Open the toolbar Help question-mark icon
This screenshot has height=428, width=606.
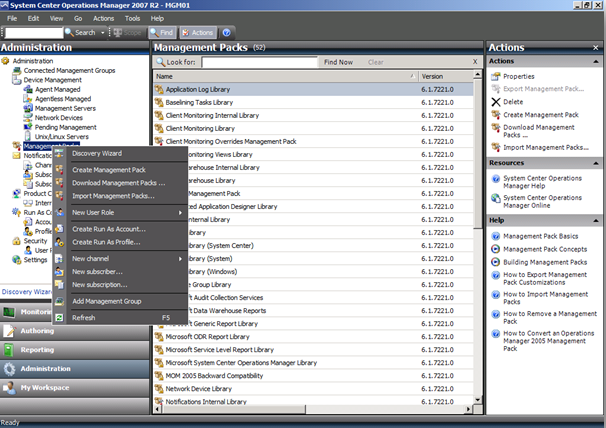[x=227, y=32]
